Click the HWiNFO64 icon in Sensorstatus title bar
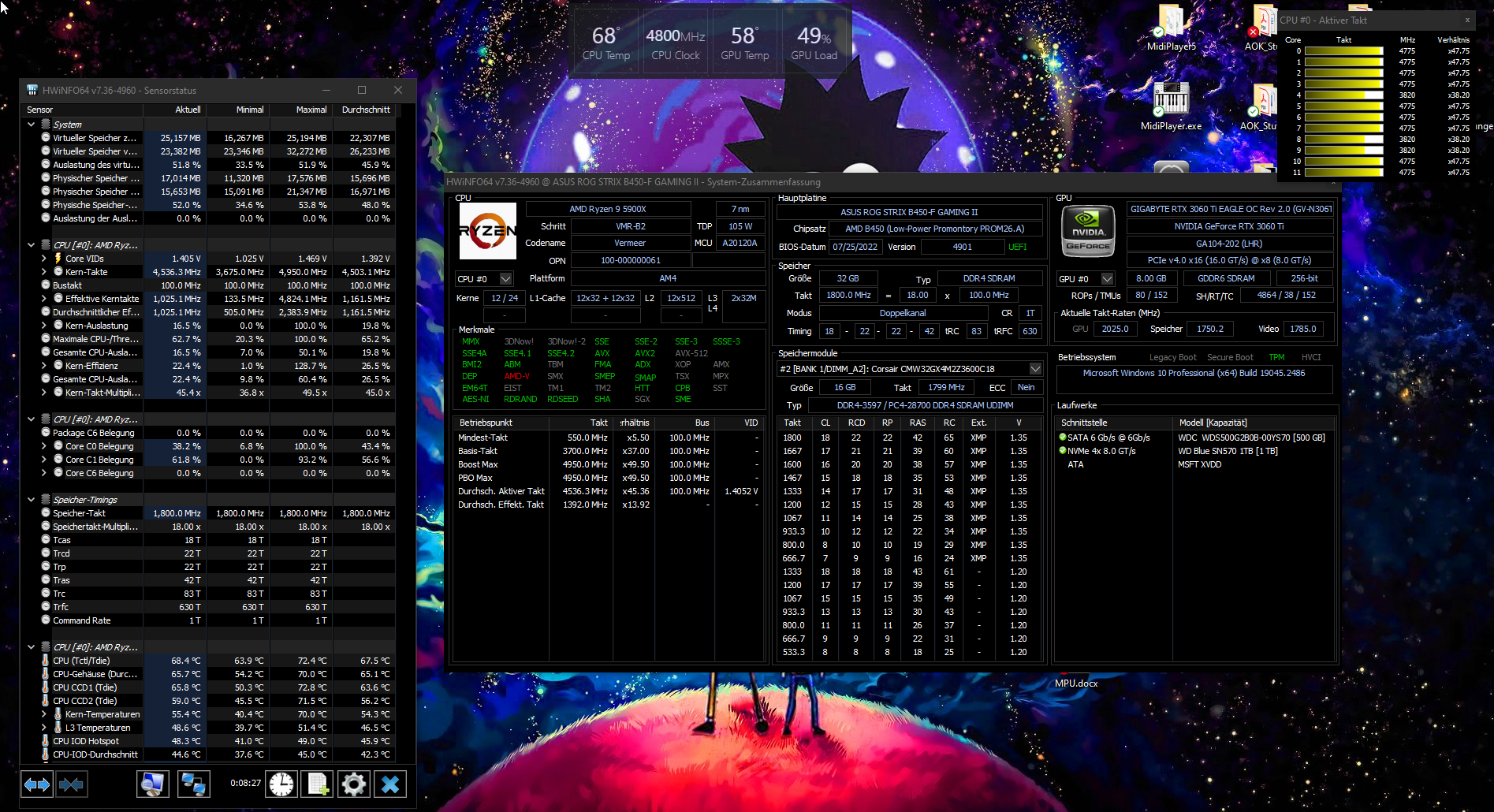This screenshot has height=812, width=1494. (x=32, y=90)
